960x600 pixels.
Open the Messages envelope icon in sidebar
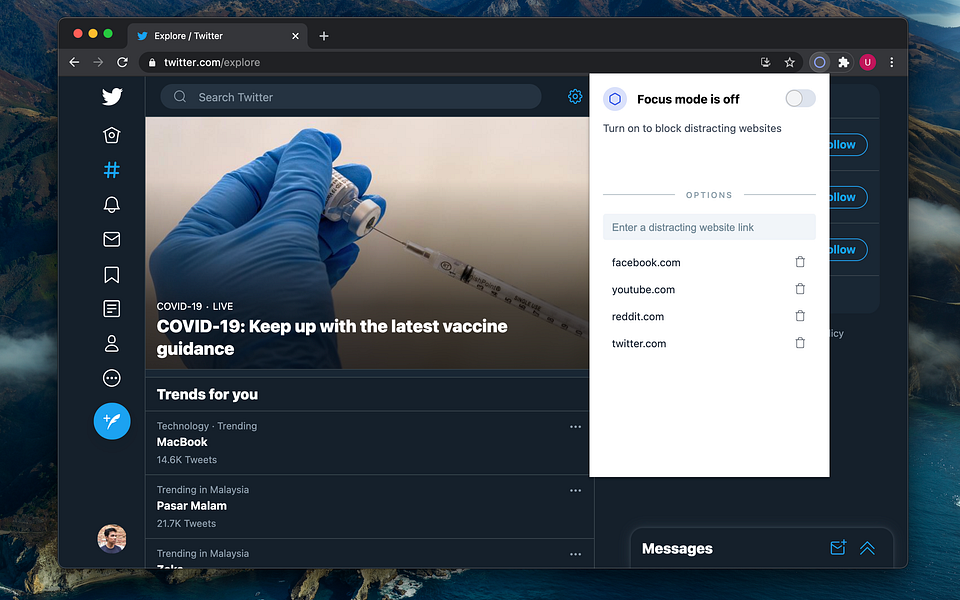[x=111, y=239]
